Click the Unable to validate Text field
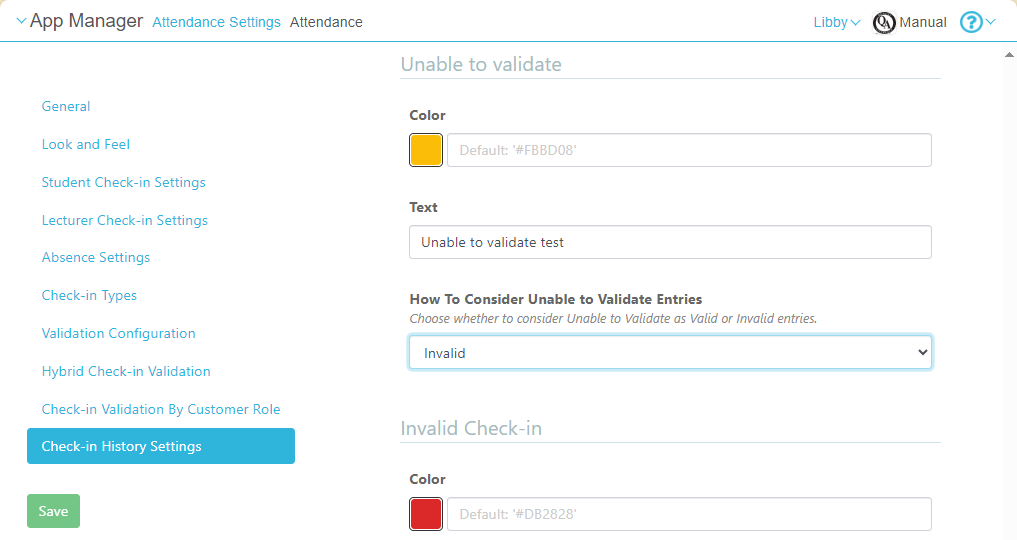 (x=670, y=242)
